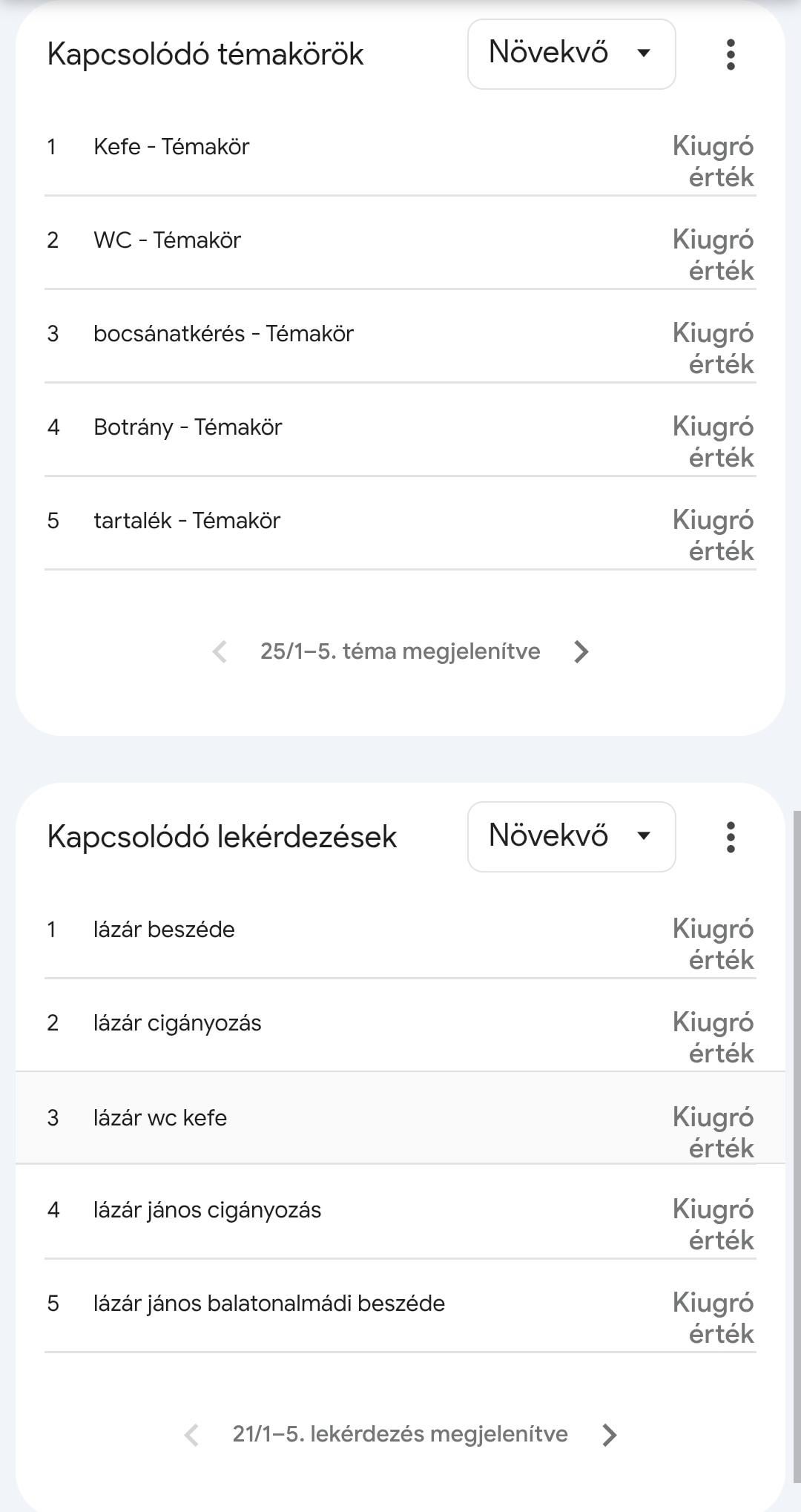Open more options for Kapcsolódó lekérdezések
This screenshot has width=801, height=1512.
point(731,837)
